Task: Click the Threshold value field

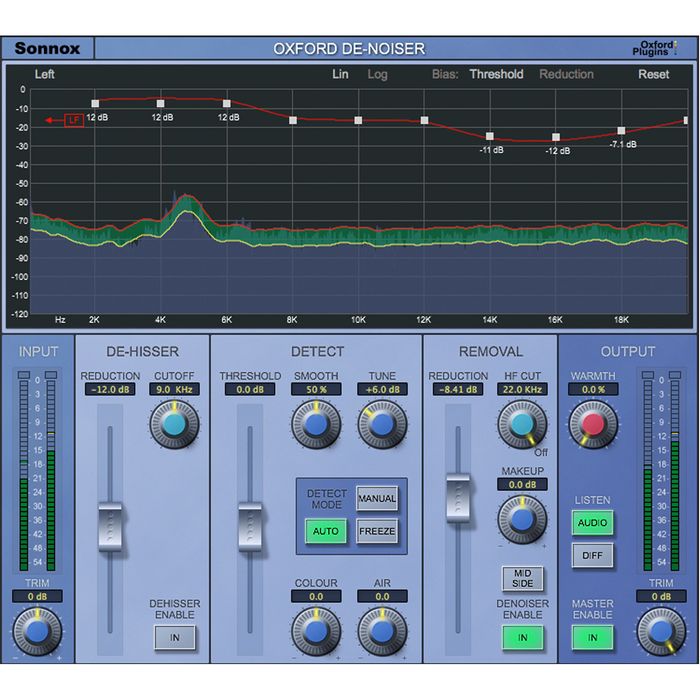Action: tap(250, 390)
